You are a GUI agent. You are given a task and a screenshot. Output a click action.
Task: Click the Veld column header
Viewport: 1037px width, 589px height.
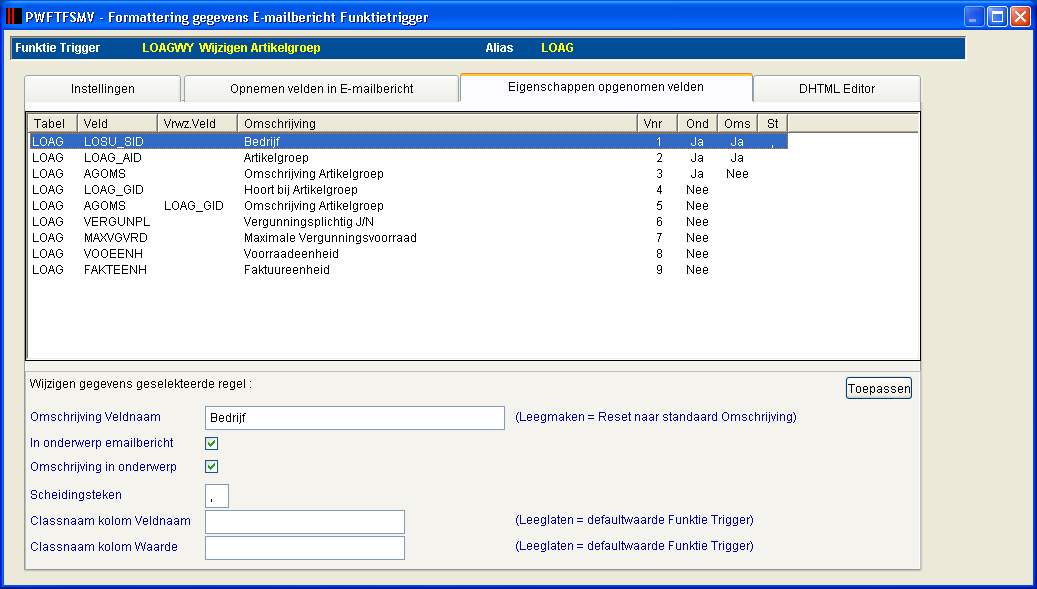coord(117,124)
